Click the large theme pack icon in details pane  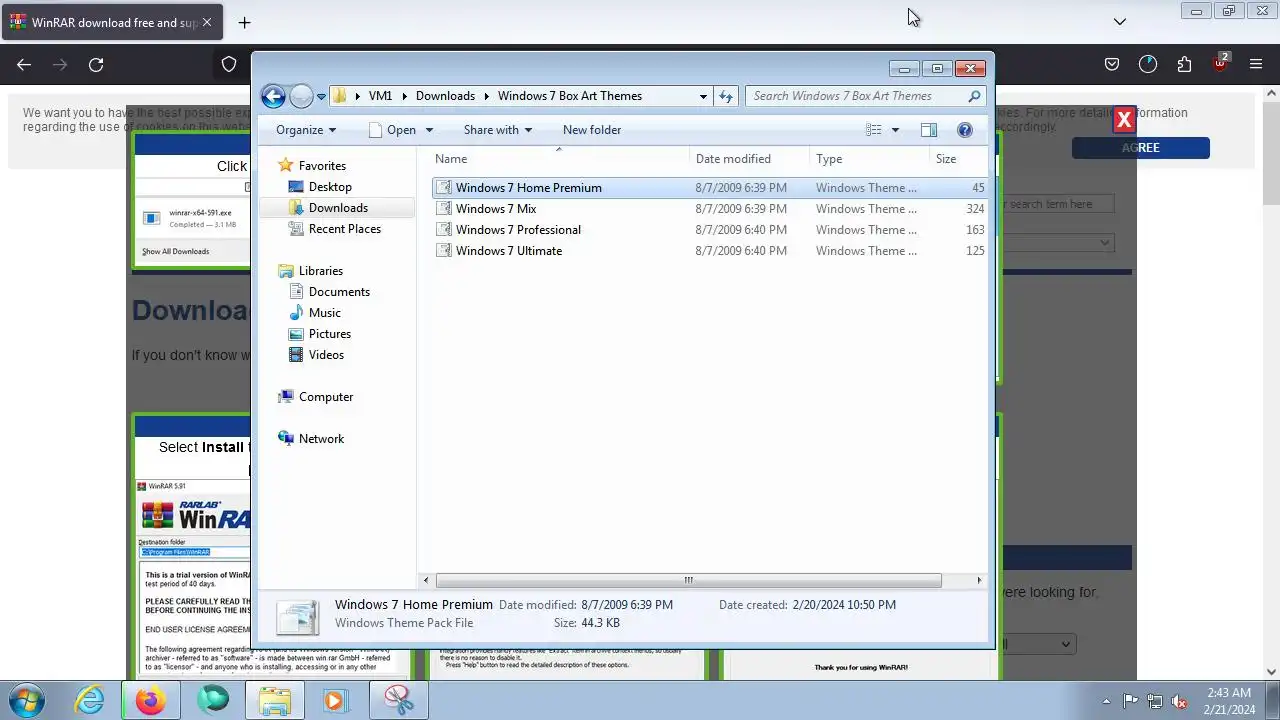coord(298,616)
